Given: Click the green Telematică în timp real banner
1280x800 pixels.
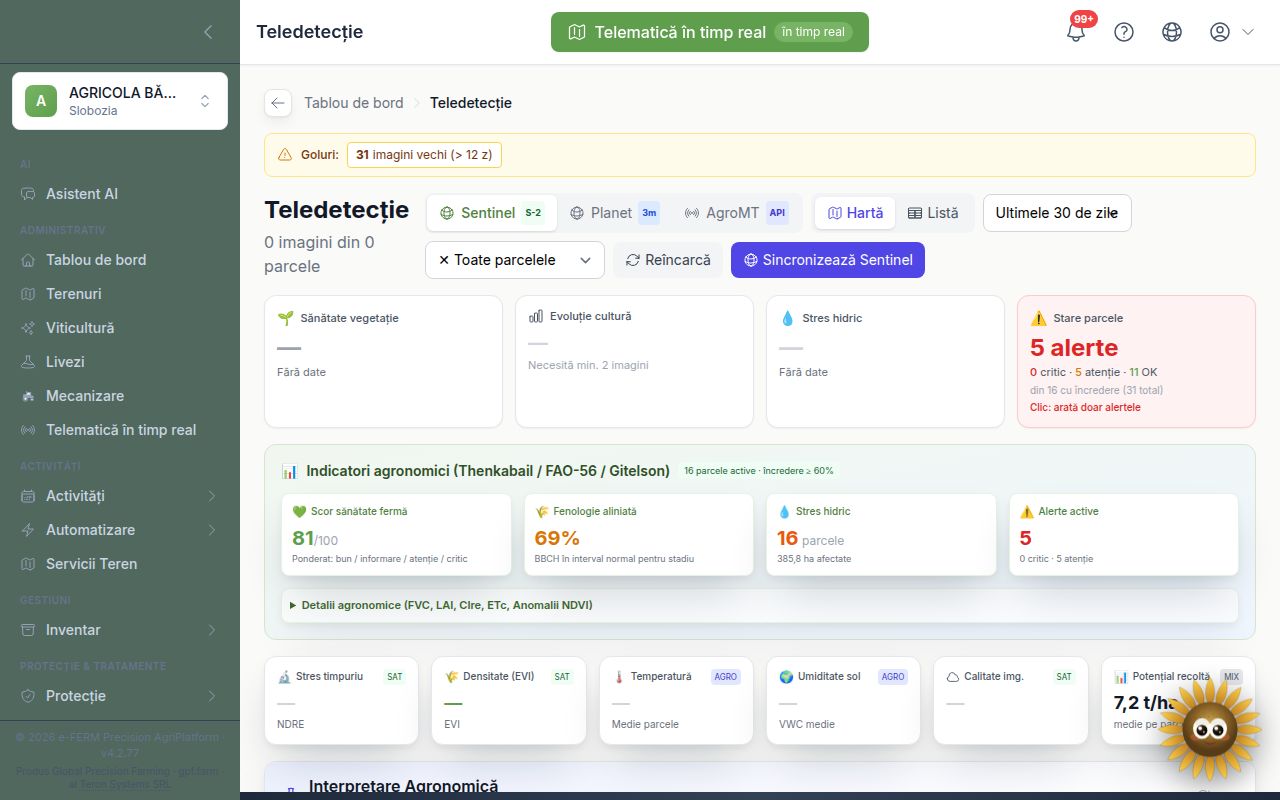Looking at the screenshot, I should coord(710,32).
